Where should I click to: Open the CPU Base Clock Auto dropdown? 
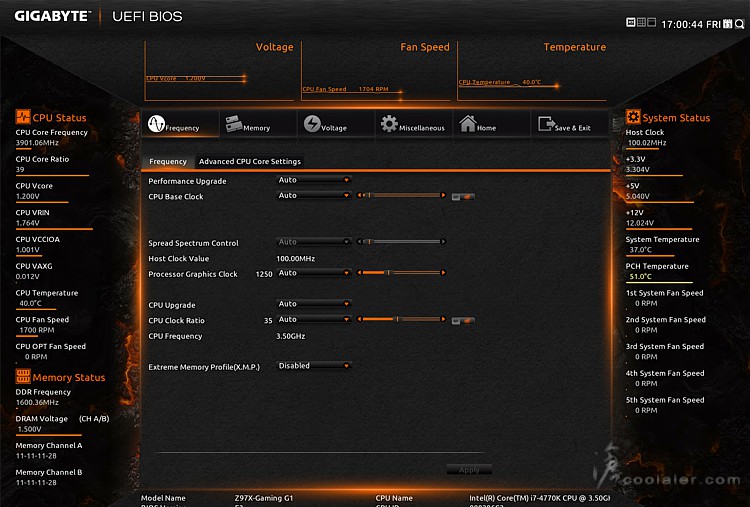coord(313,195)
